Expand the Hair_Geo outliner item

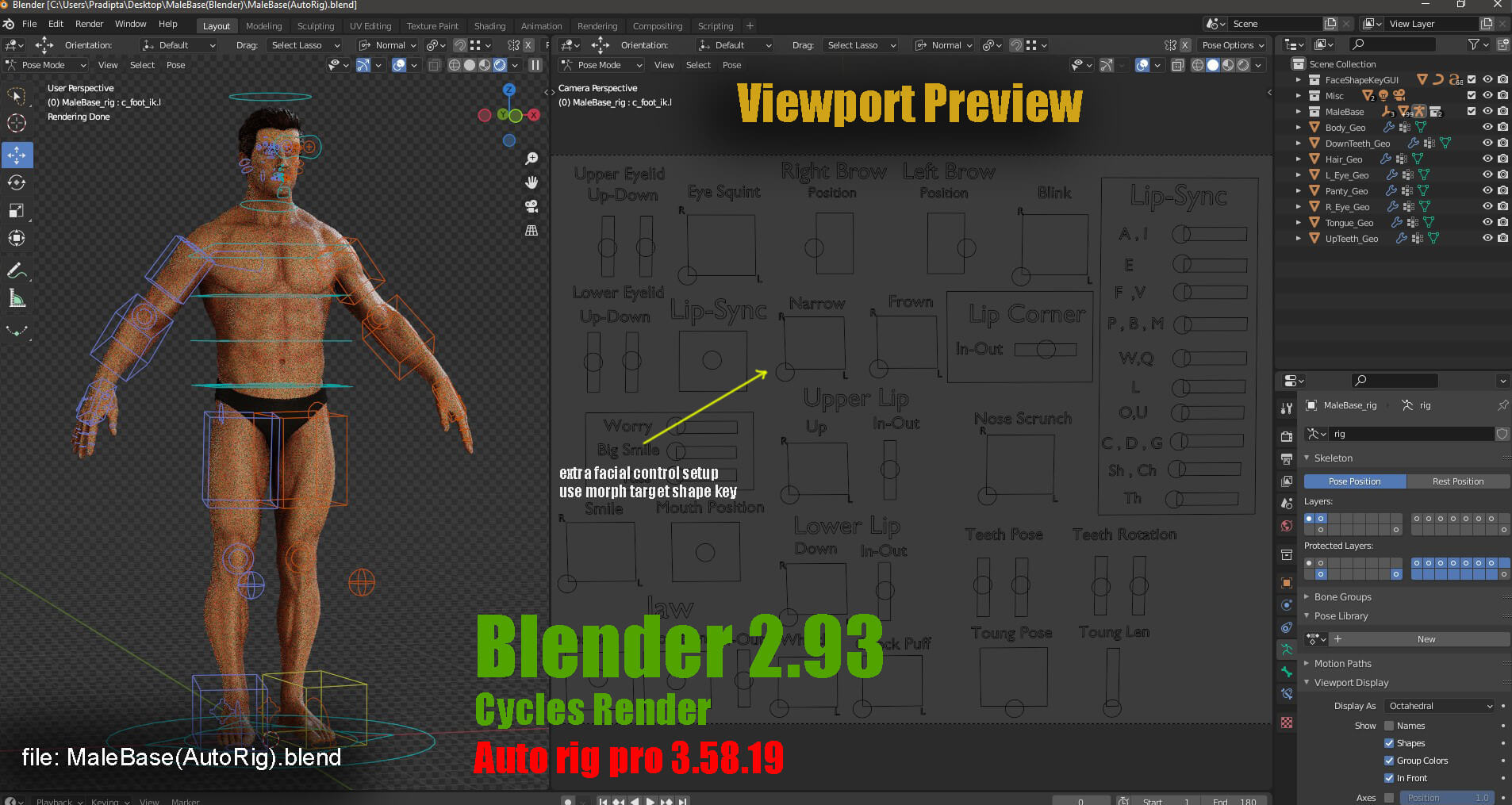(x=1299, y=159)
